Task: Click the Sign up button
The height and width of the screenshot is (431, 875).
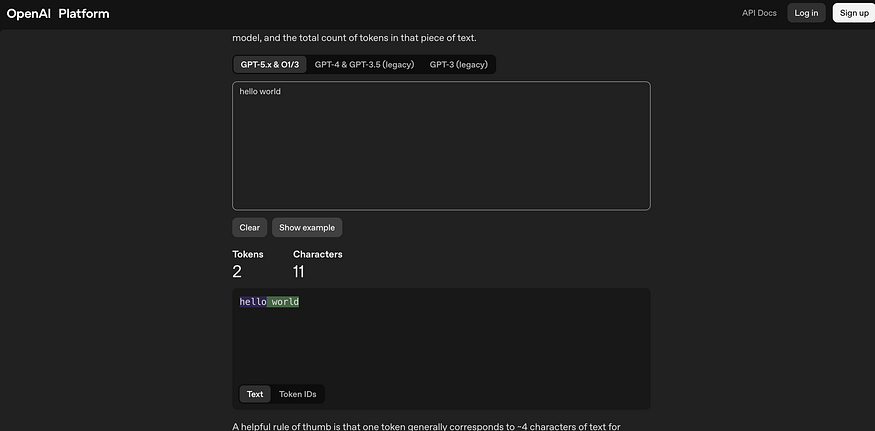Action: pos(854,13)
